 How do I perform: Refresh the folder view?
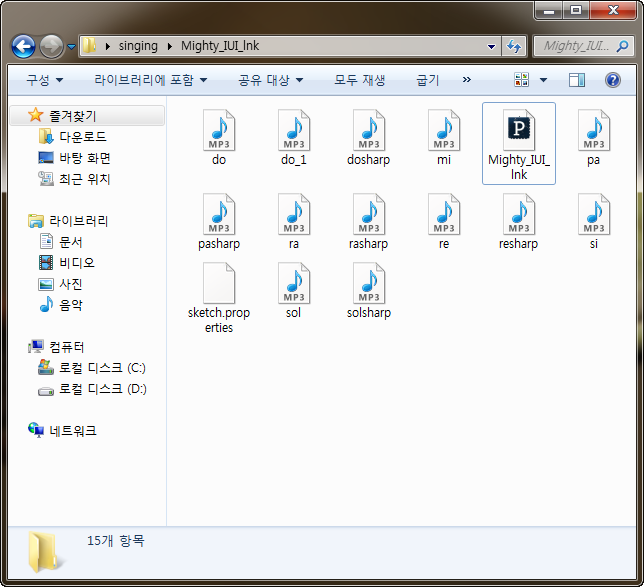pos(514,46)
